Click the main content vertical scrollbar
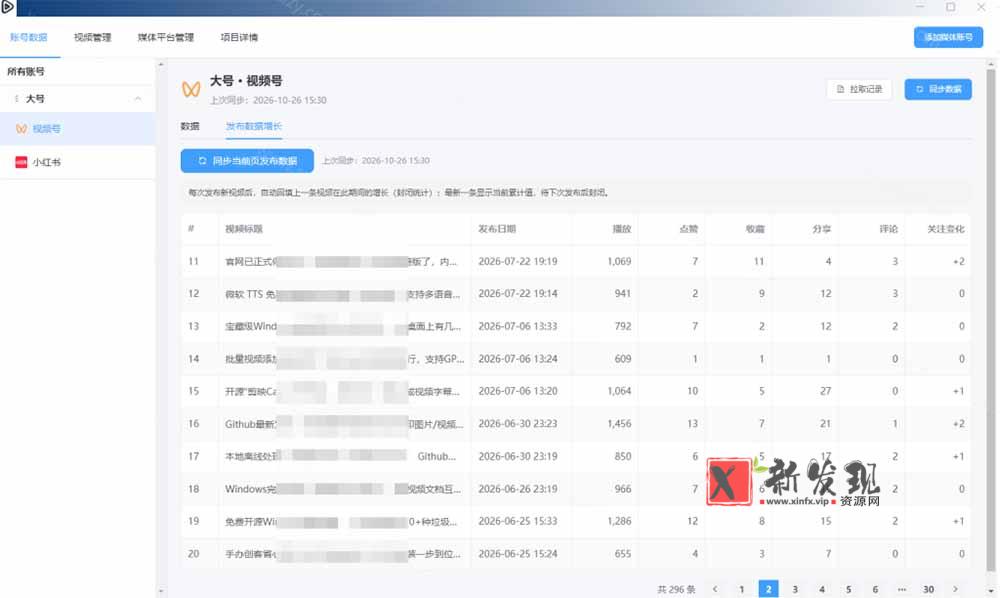 990,319
